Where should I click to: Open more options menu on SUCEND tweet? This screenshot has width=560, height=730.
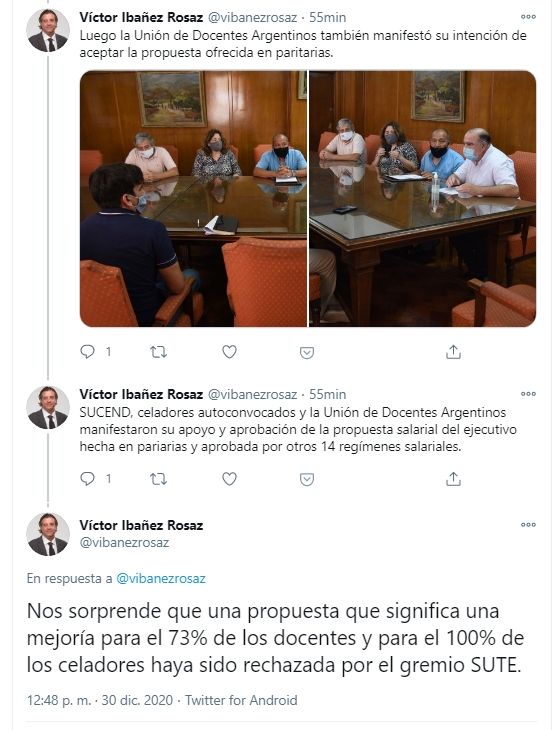point(528,394)
